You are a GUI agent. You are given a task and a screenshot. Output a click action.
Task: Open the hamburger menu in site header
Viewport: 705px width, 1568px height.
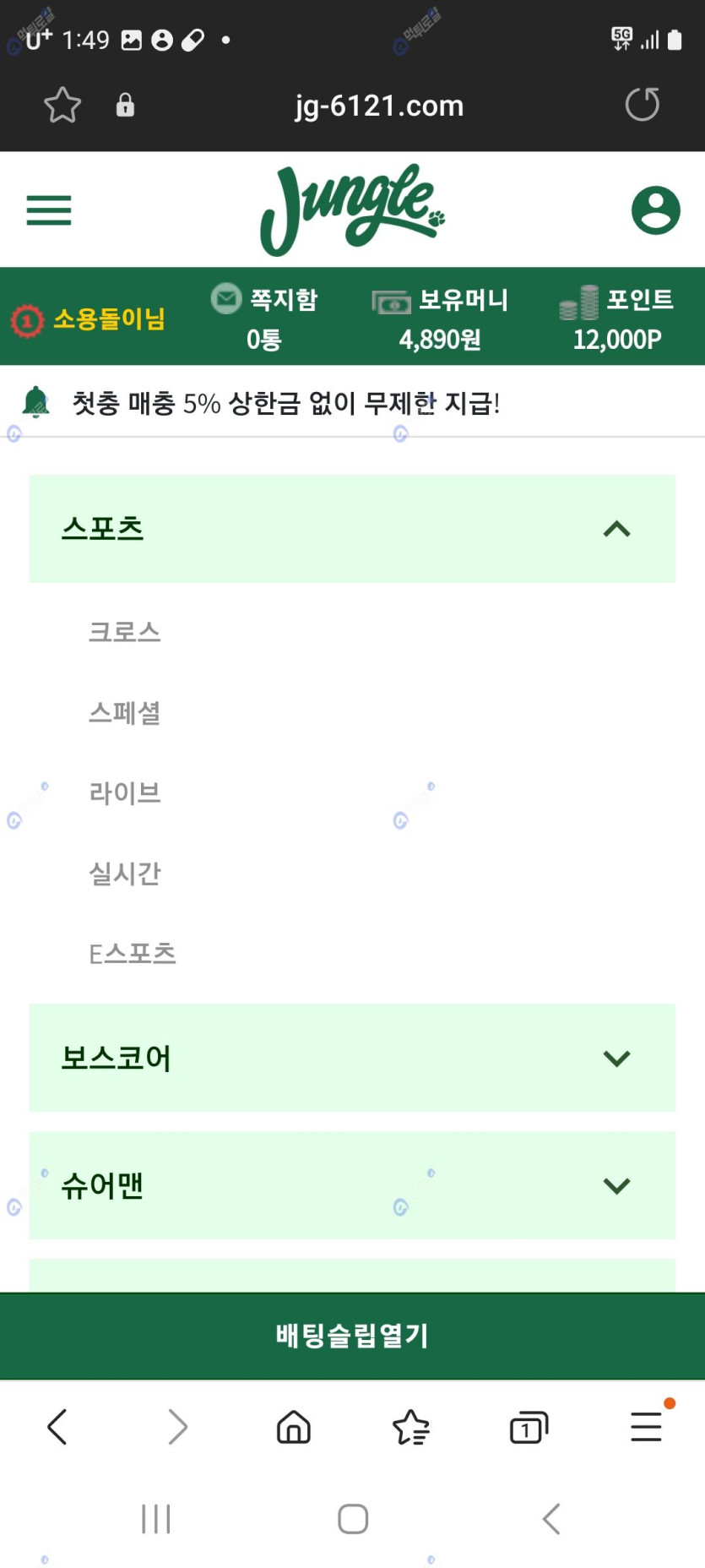(x=49, y=210)
